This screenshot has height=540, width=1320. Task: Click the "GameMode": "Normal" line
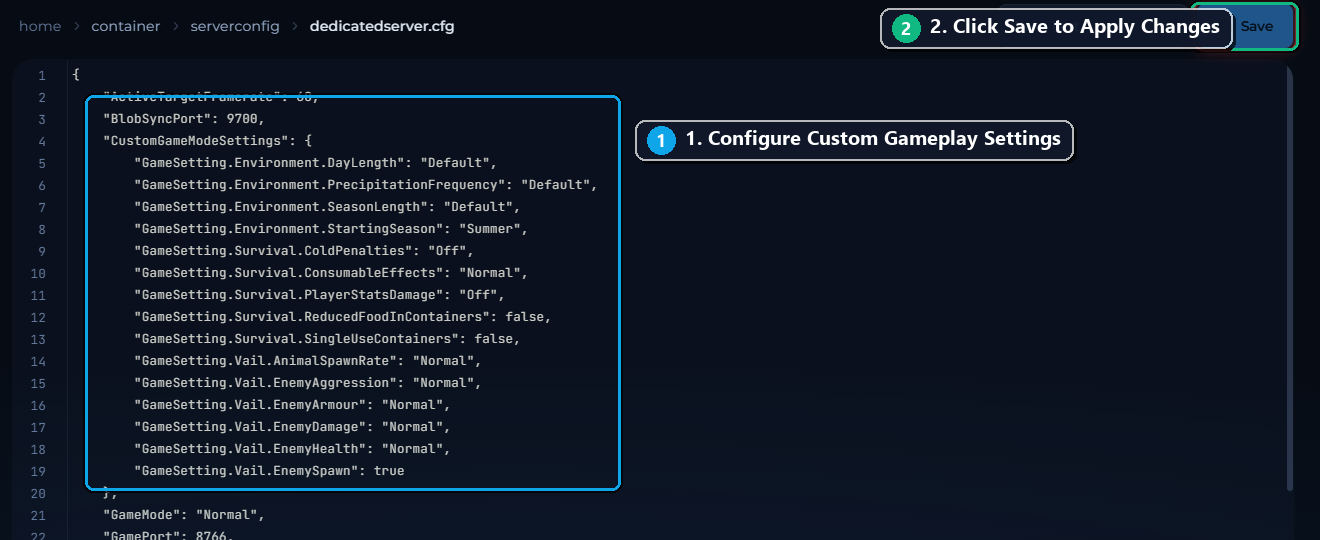183,515
